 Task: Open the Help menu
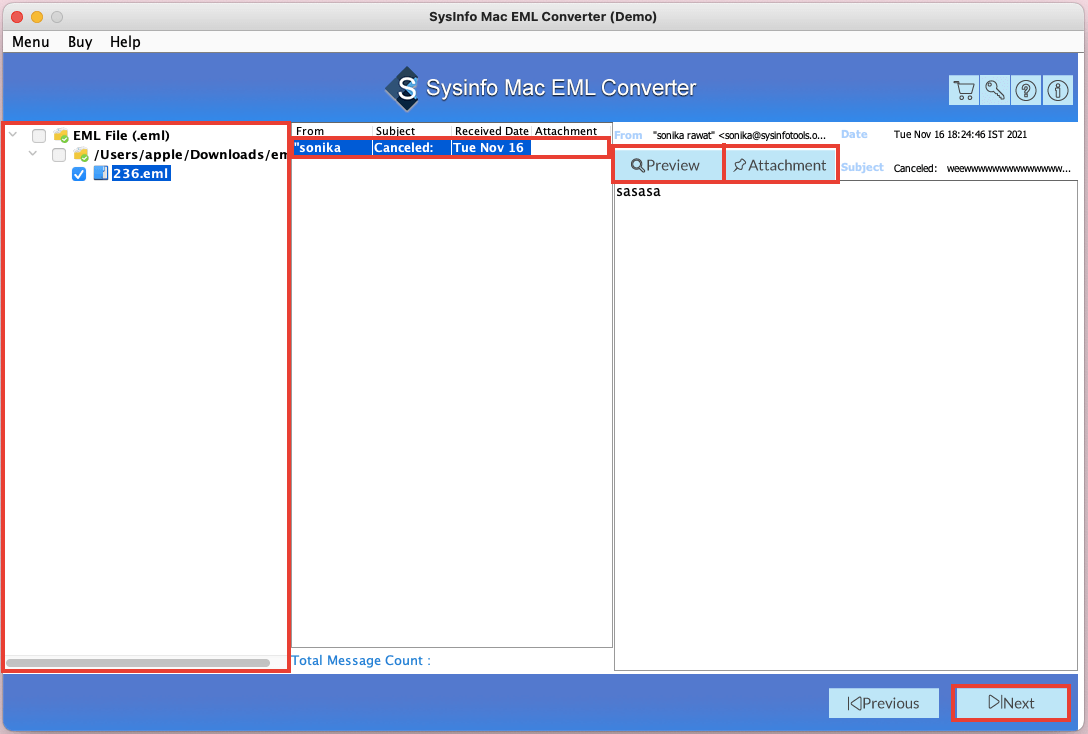[x=125, y=42]
